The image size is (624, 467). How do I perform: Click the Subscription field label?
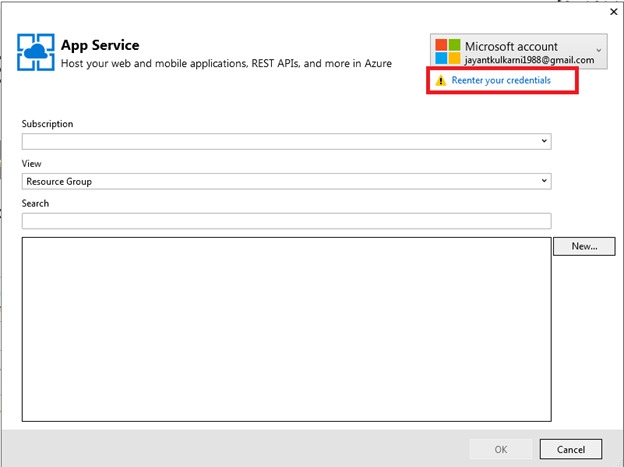47,124
